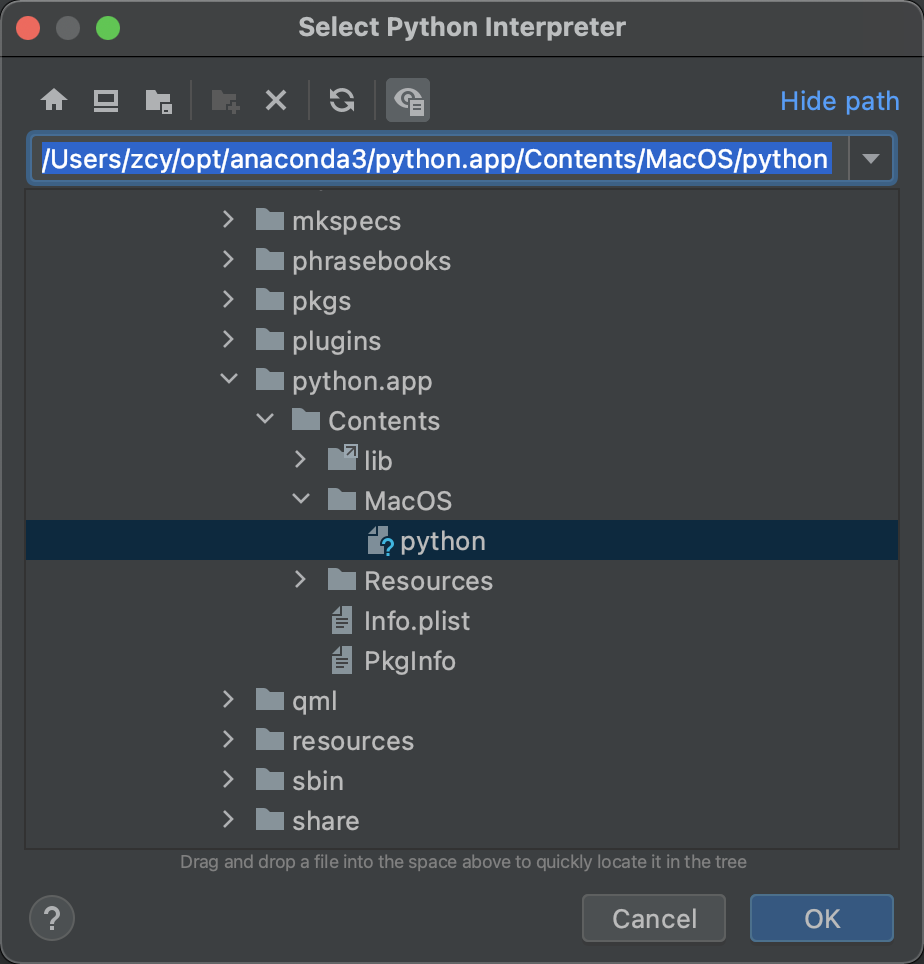The height and width of the screenshot is (964, 924).
Task: Select the Info.plist file
Action: point(462,620)
